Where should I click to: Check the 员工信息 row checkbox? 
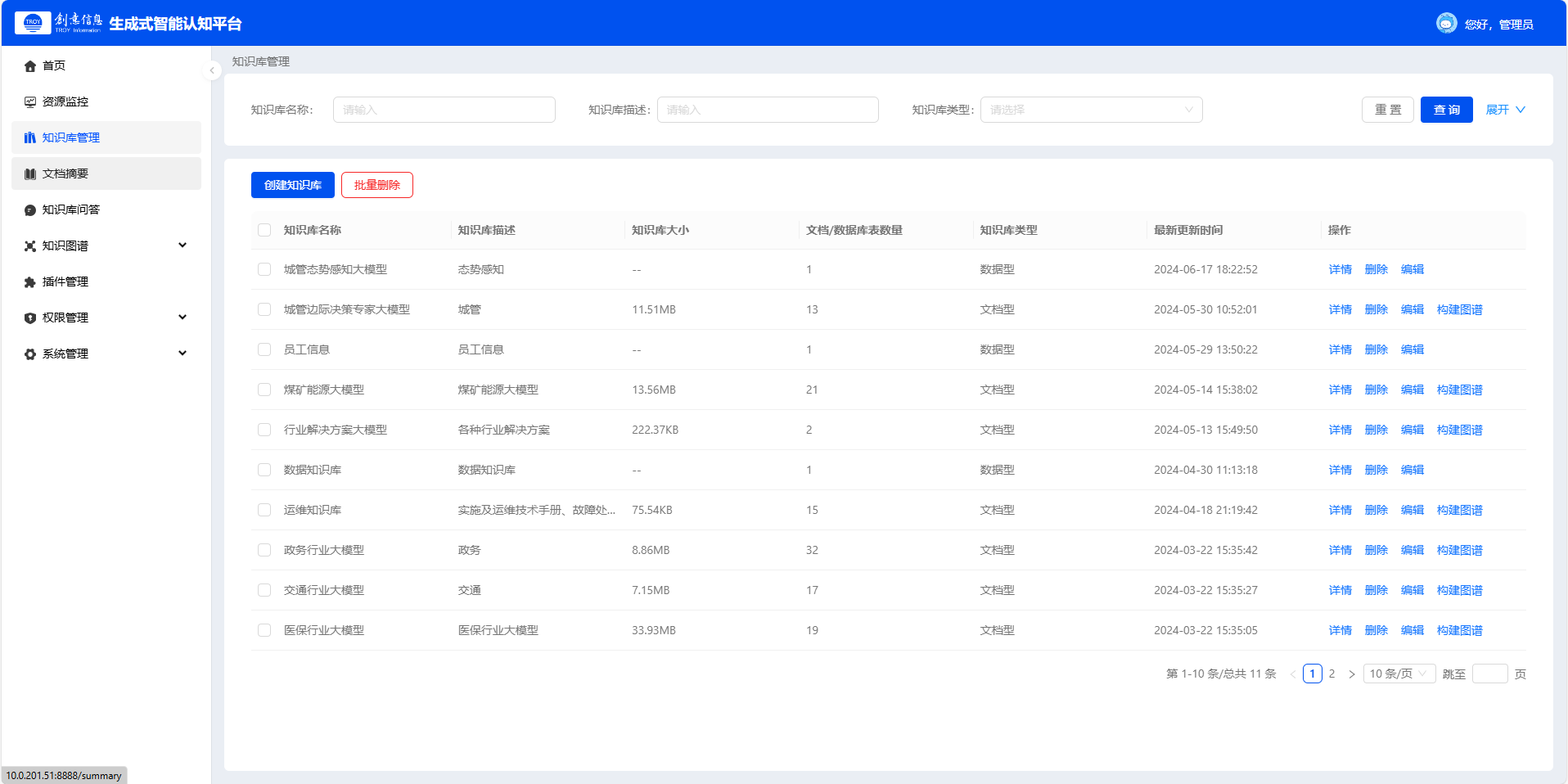coord(264,349)
